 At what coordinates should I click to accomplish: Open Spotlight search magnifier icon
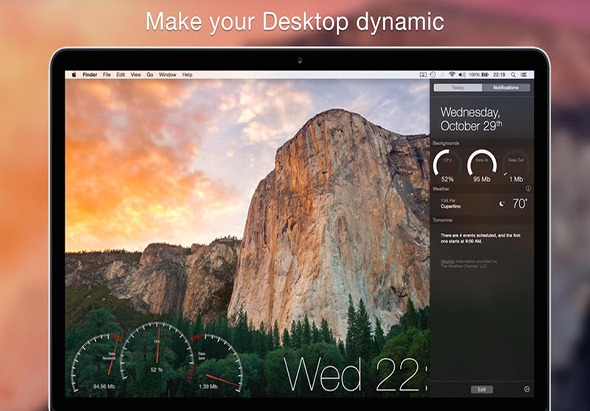(x=514, y=75)
